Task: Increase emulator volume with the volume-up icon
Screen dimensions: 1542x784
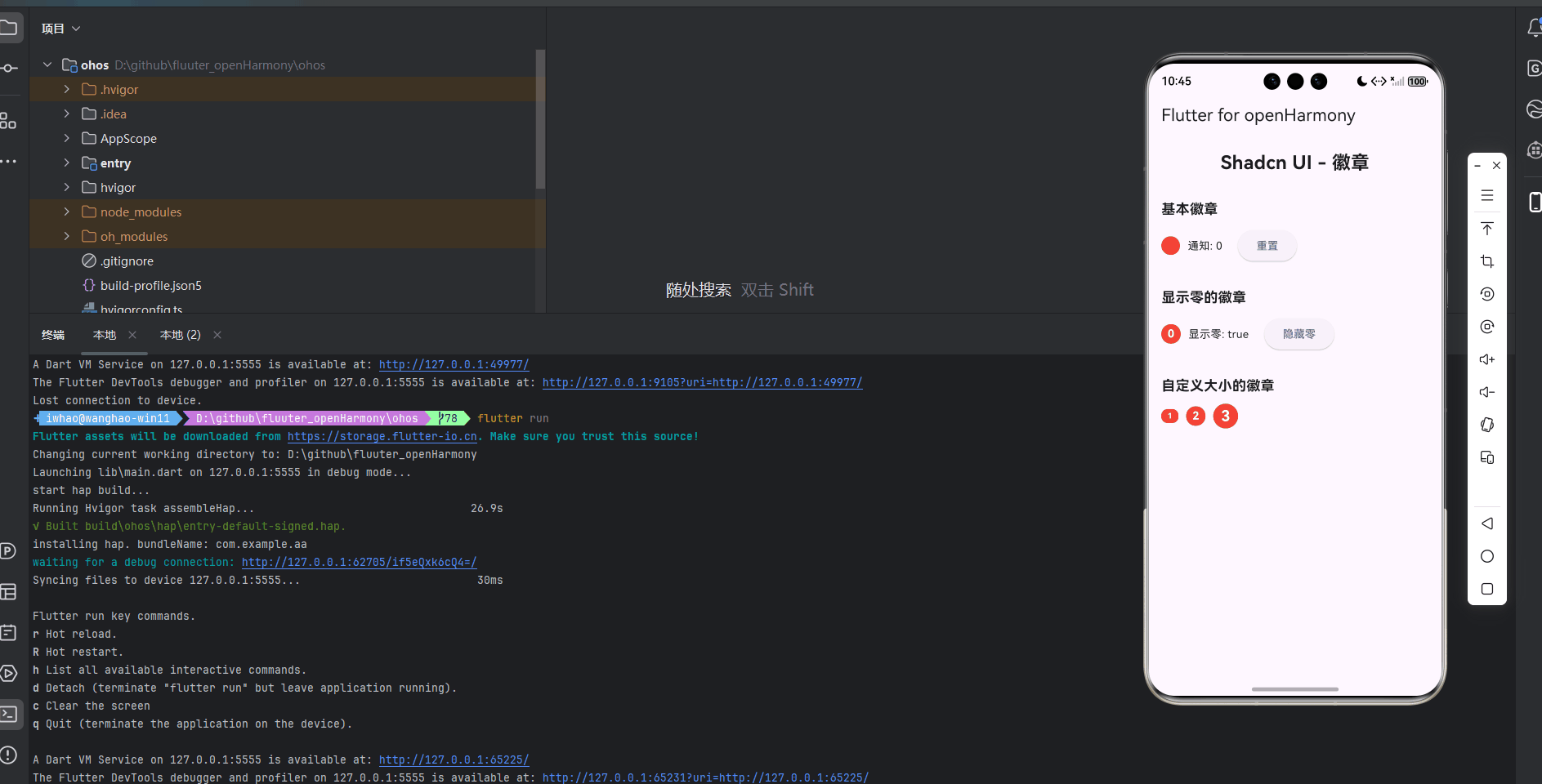Action: (x=1487, y=359)
